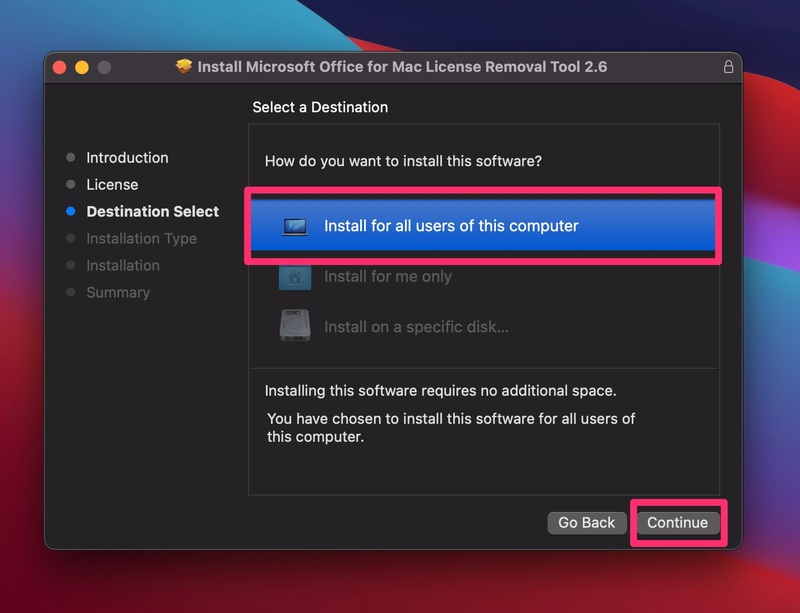Click the home icon for me only
Image resolution: width=800 pixels, height=613 pixels.
click(x=295, y=277)
